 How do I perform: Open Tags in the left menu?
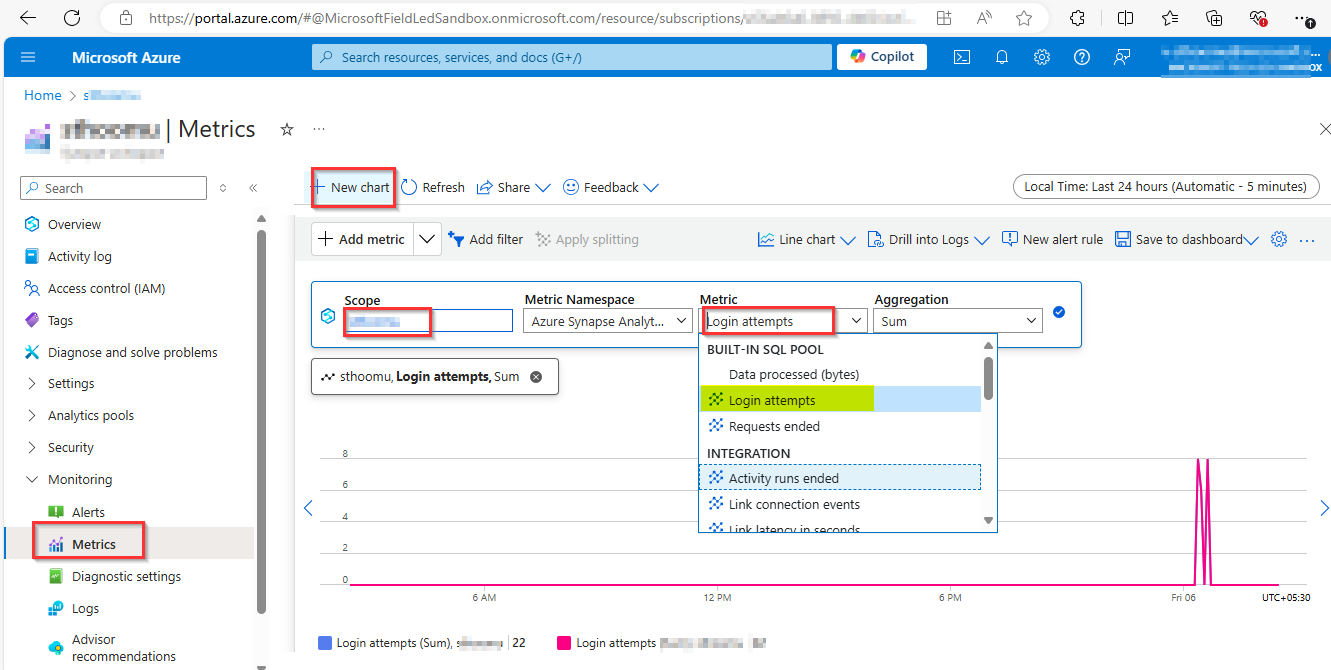pos(61,320)
